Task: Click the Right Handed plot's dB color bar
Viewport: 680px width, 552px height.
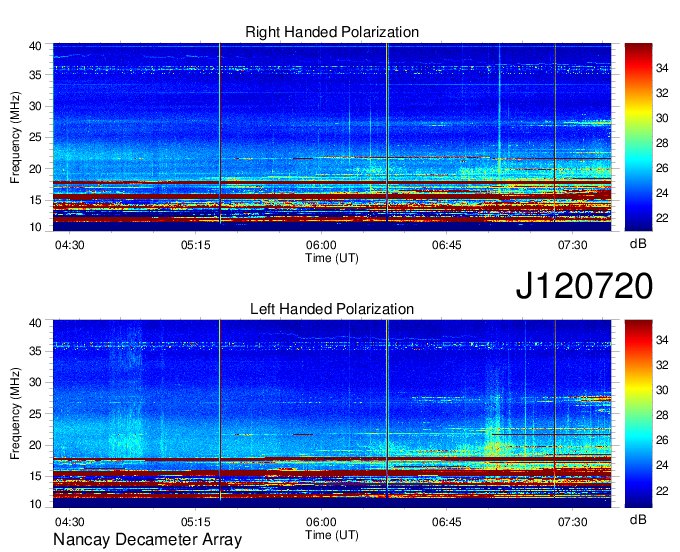Action: coord(638,137)
